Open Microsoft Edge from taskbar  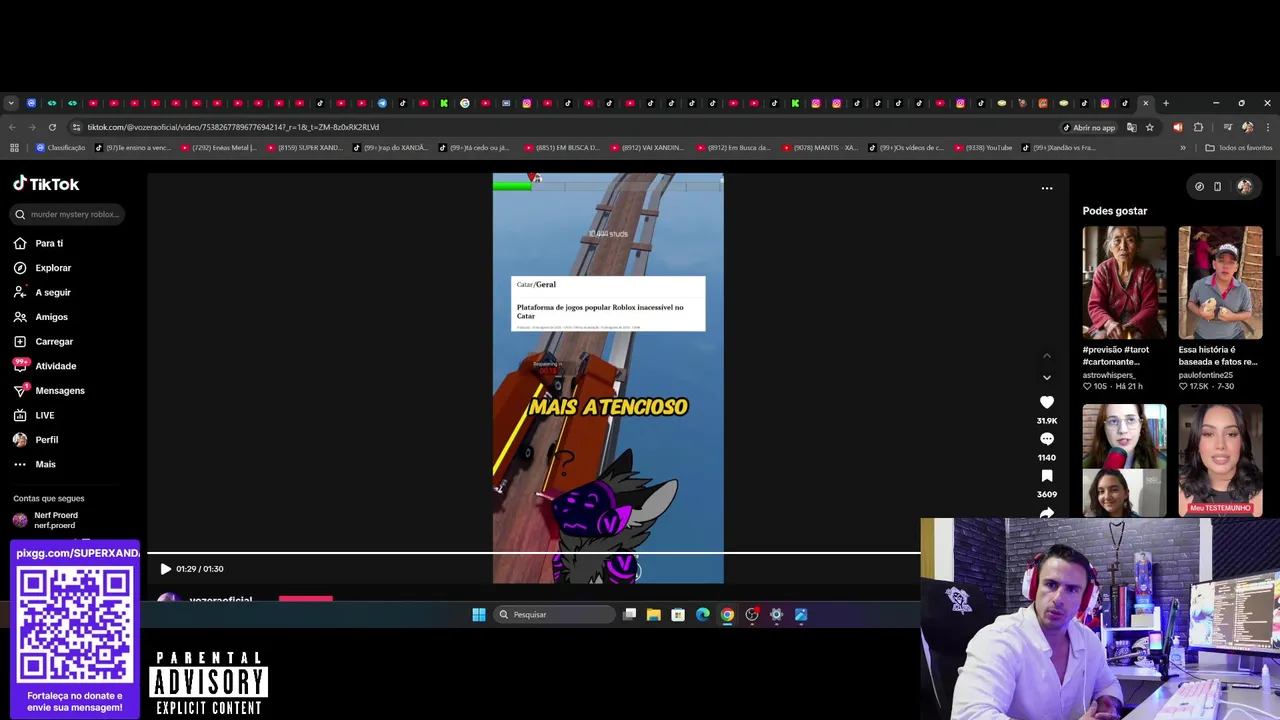pos(703,615)
